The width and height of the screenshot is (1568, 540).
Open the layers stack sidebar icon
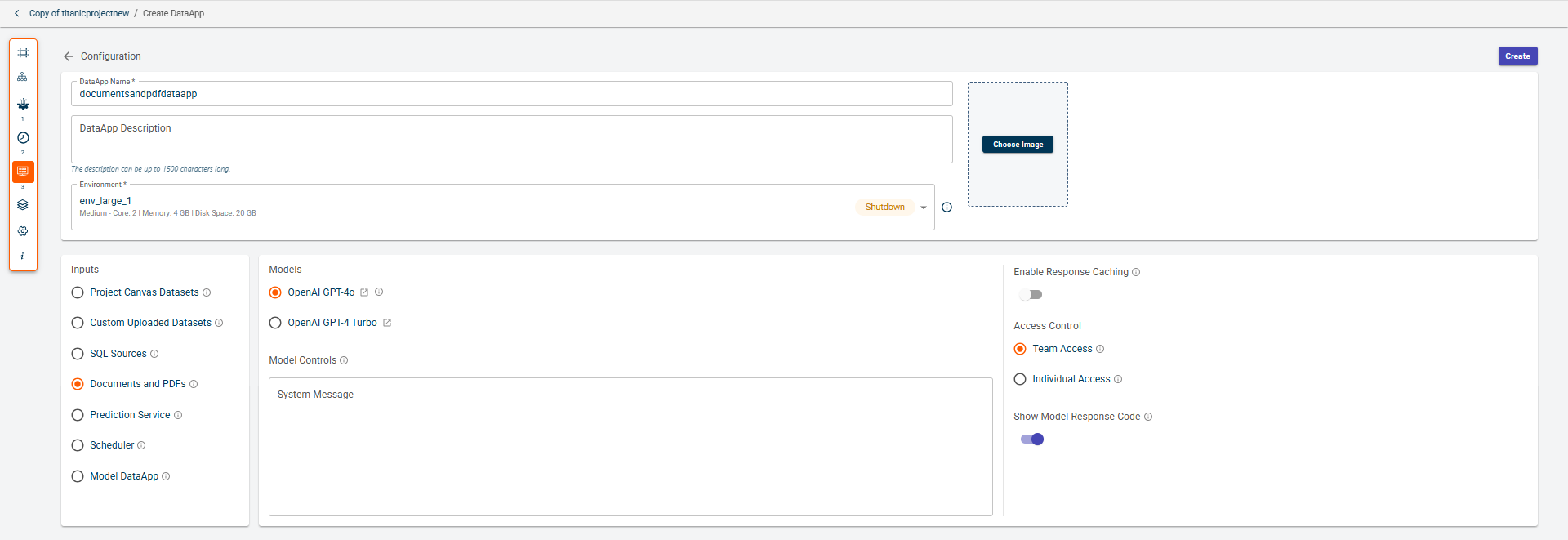(x=23, y=205)
